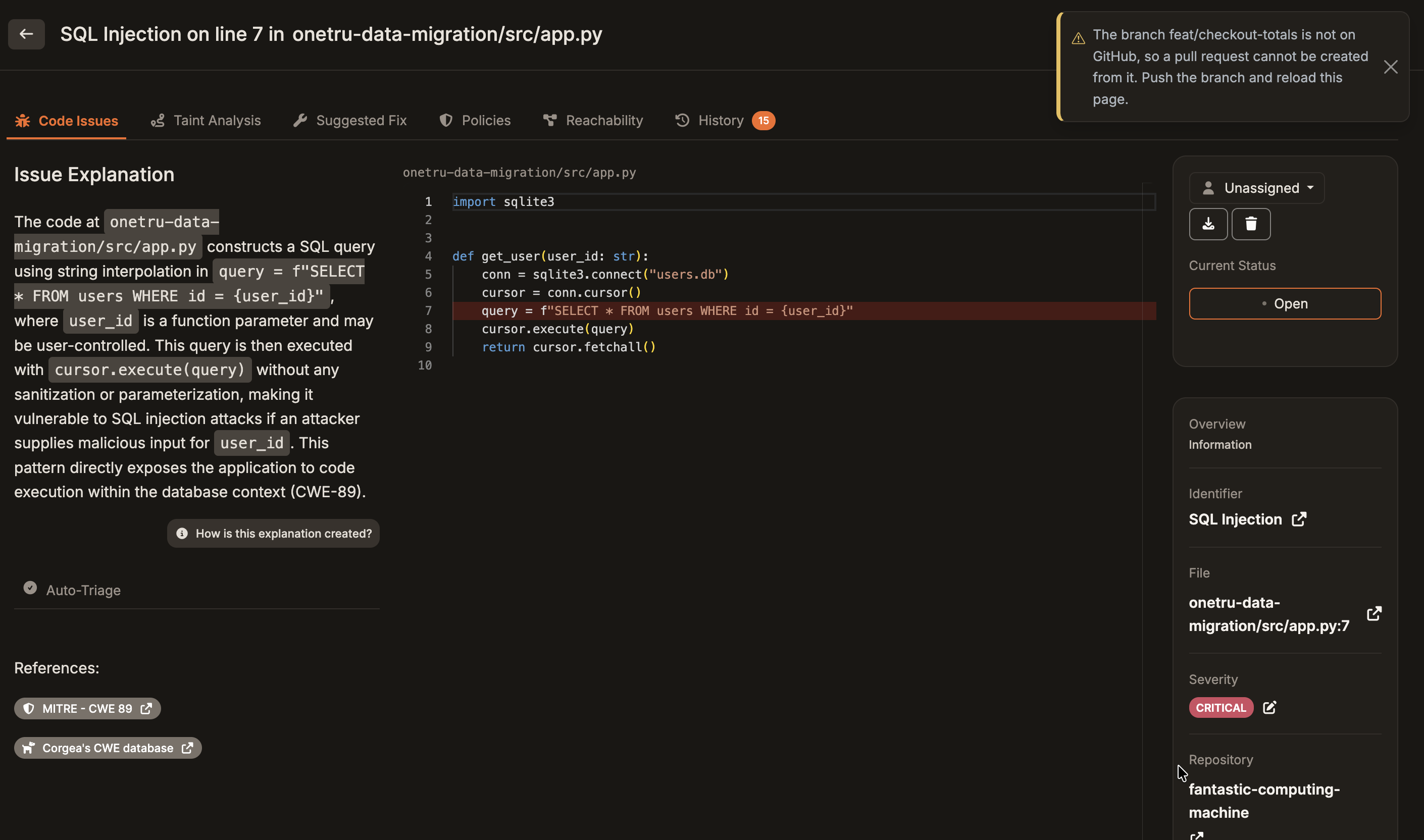Click external link icon in Corgea's reference
The width and height of the screenshot is (1424, 840).
click(187, 748)
